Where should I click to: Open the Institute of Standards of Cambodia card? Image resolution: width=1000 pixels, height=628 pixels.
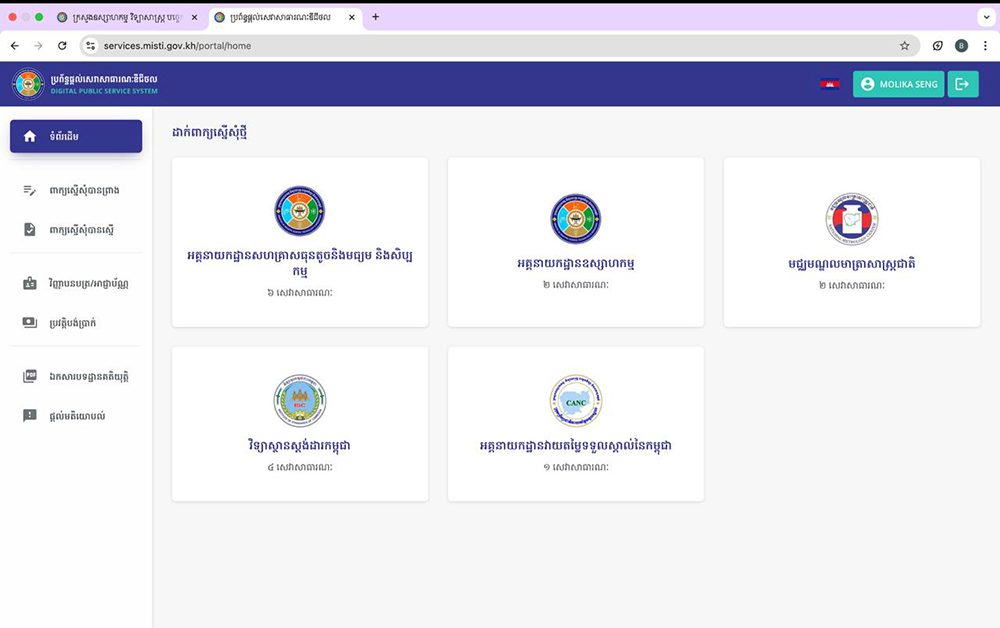(300, 423)
